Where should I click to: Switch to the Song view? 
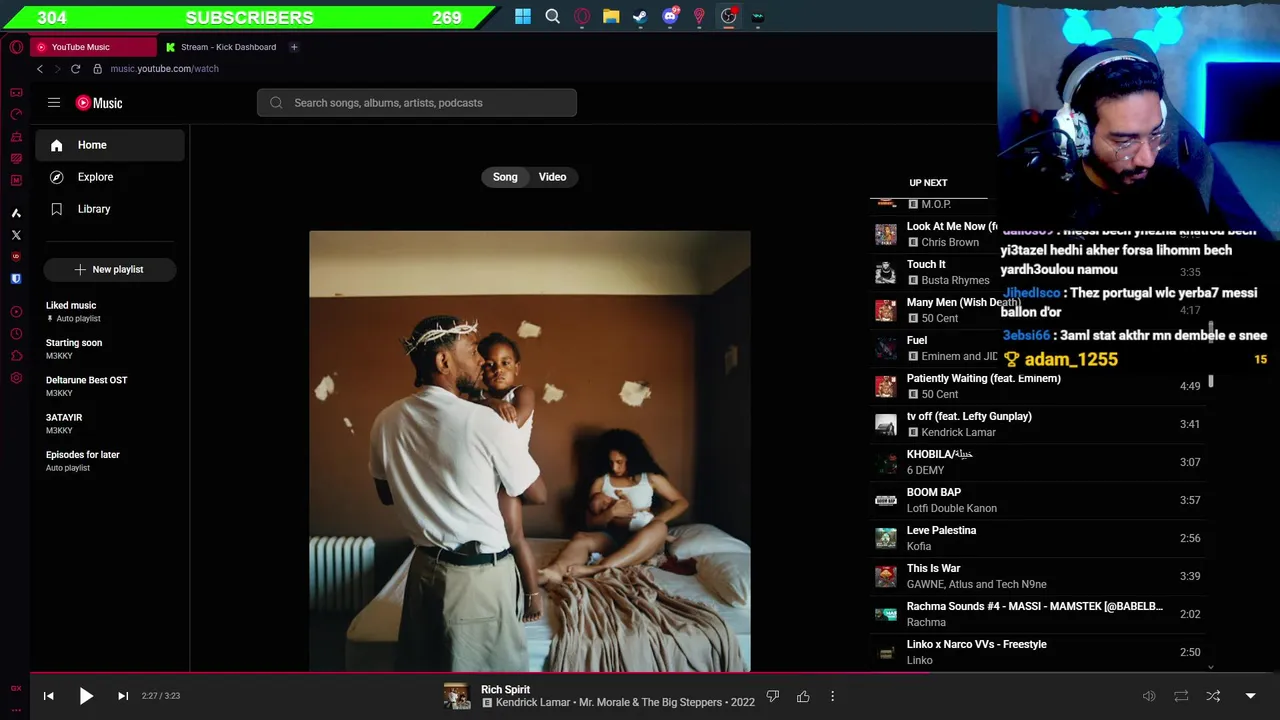pyautogui.click(x=505, y=177)
